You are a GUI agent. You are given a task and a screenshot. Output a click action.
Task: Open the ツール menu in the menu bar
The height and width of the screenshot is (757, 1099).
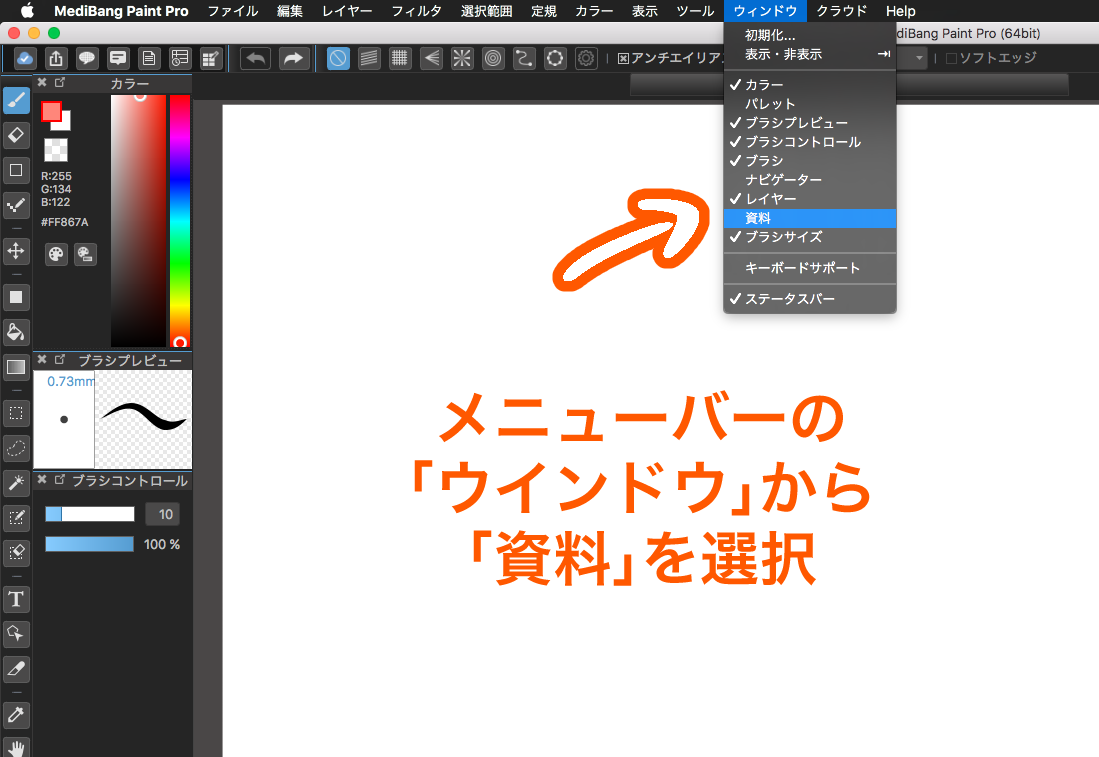(695, 11)
